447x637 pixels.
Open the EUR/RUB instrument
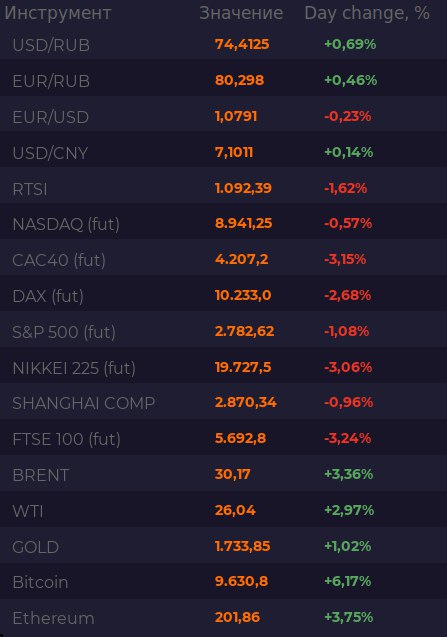coord(51,81)
